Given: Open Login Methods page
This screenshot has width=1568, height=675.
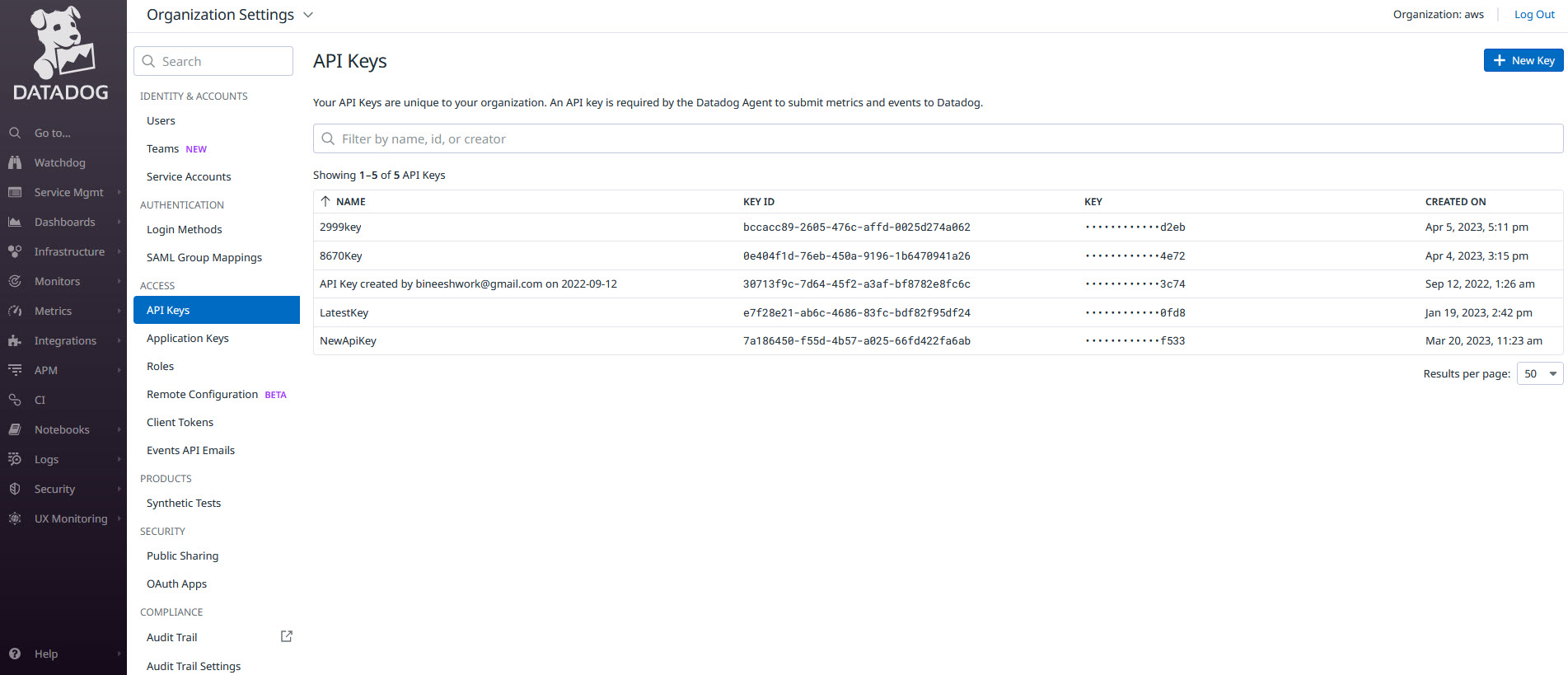Looking at the screenshot, I should 185,229.
